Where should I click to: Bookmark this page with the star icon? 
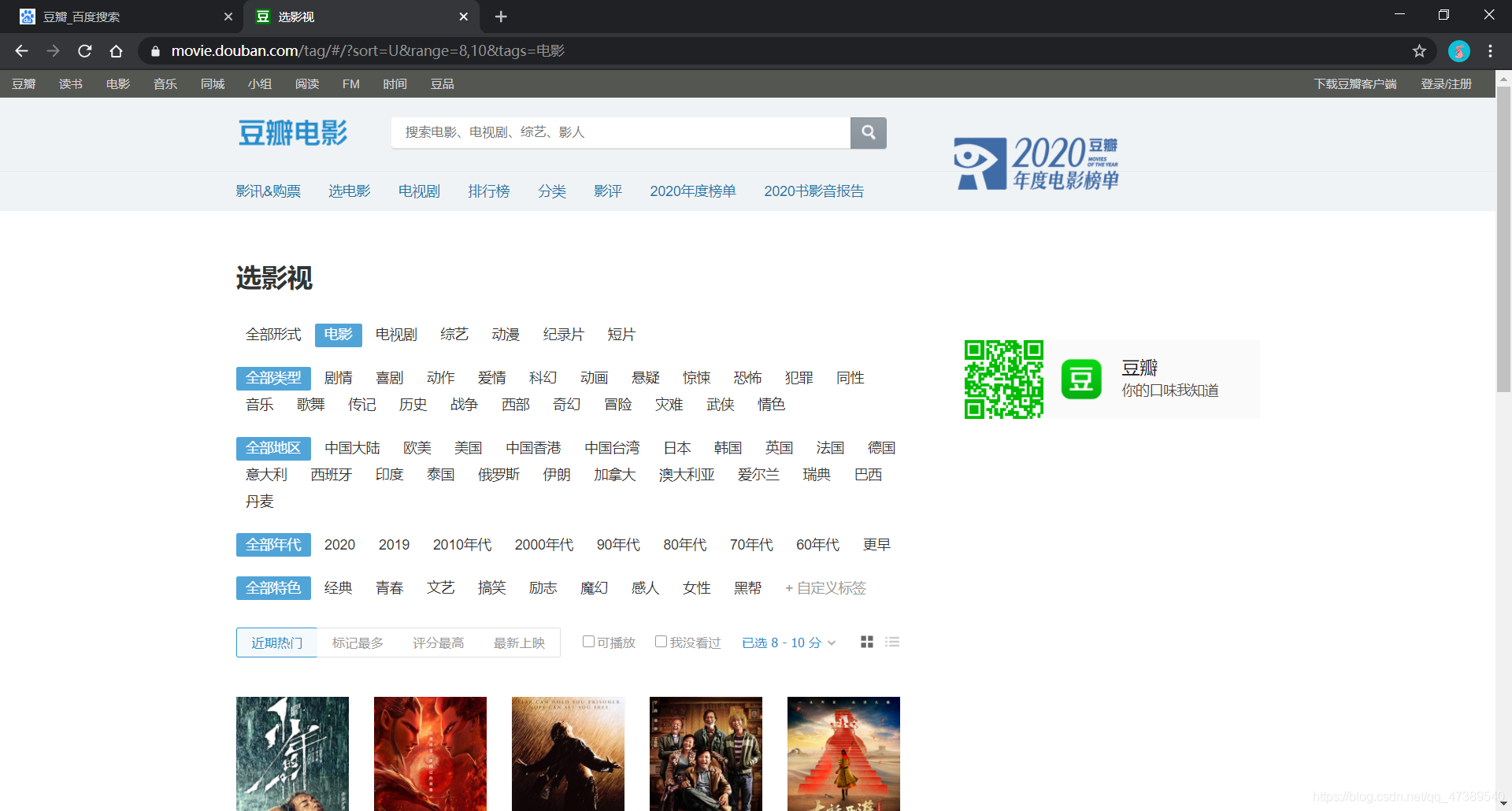[x=1419, y=51]
